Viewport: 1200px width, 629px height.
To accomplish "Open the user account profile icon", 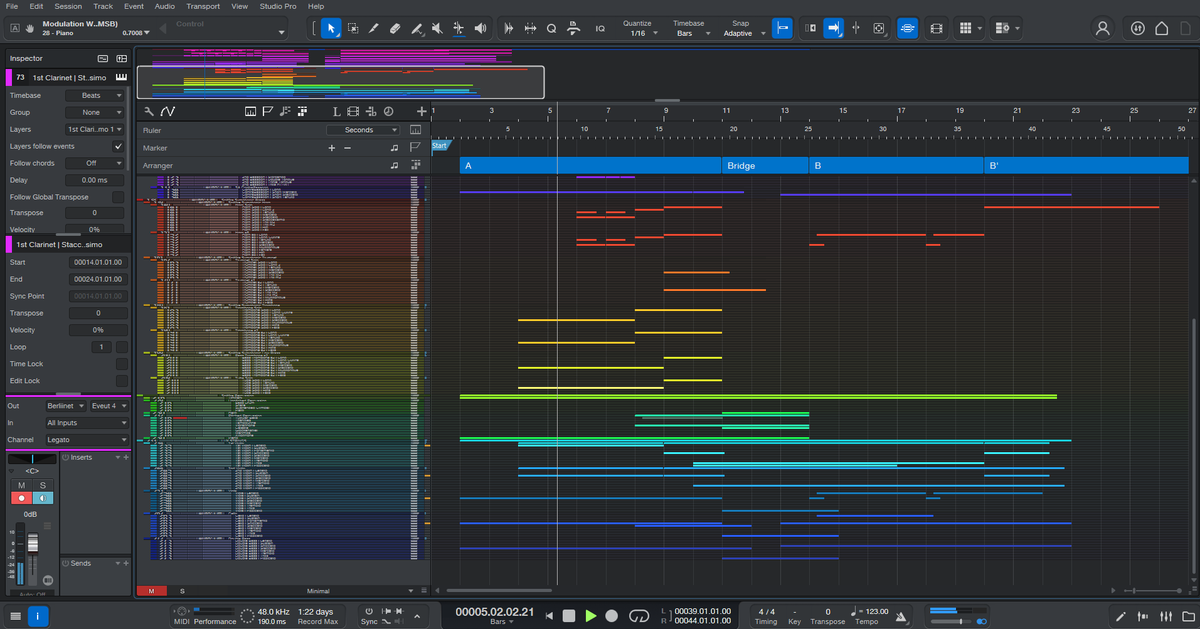I will 1103,28.
